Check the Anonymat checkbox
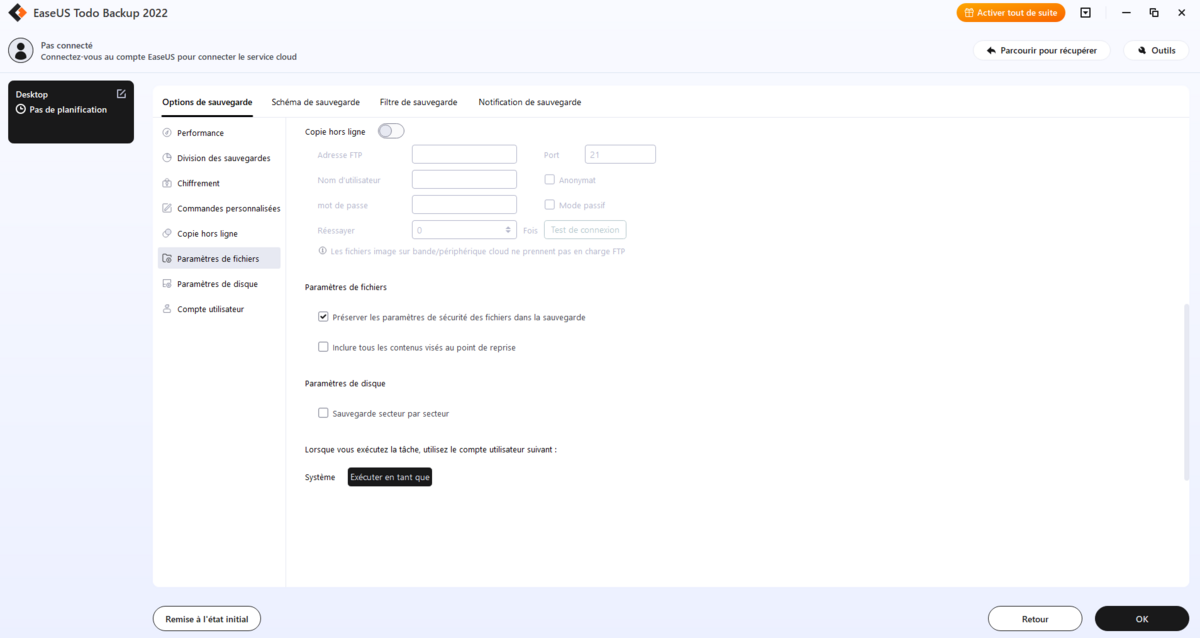 pos(549,180)
